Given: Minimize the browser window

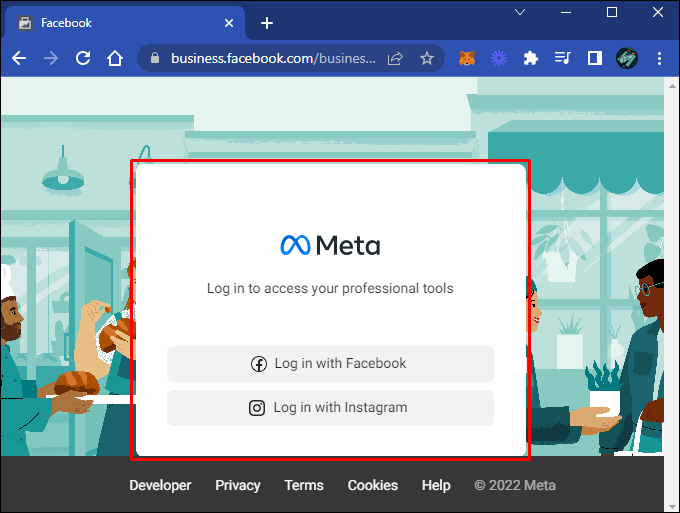Looking at the screenshot, I should click(566, 12).
